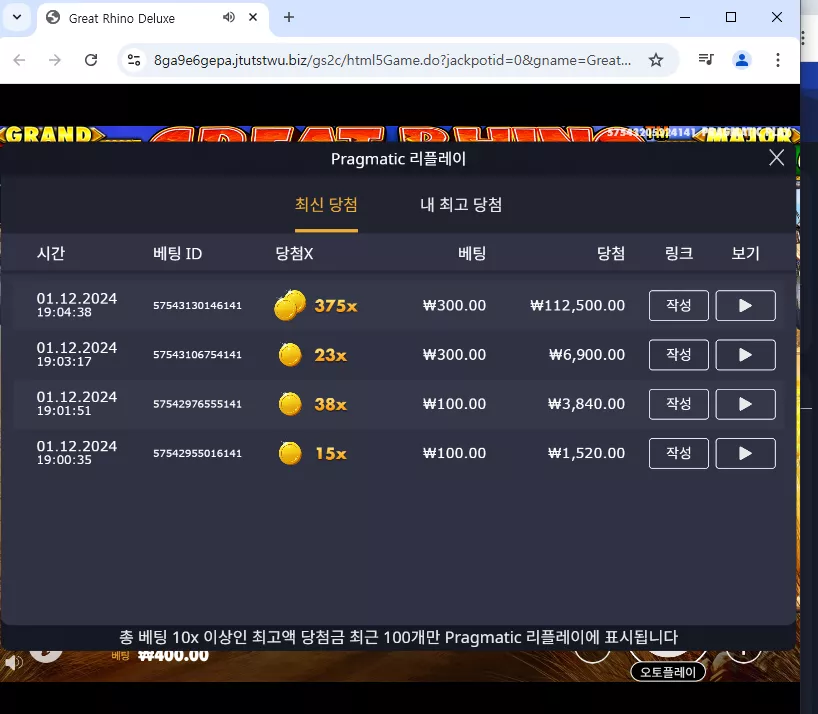818x714 pixels.
Task: Click the coin icon beside 15x
Action: click(290, 453)
